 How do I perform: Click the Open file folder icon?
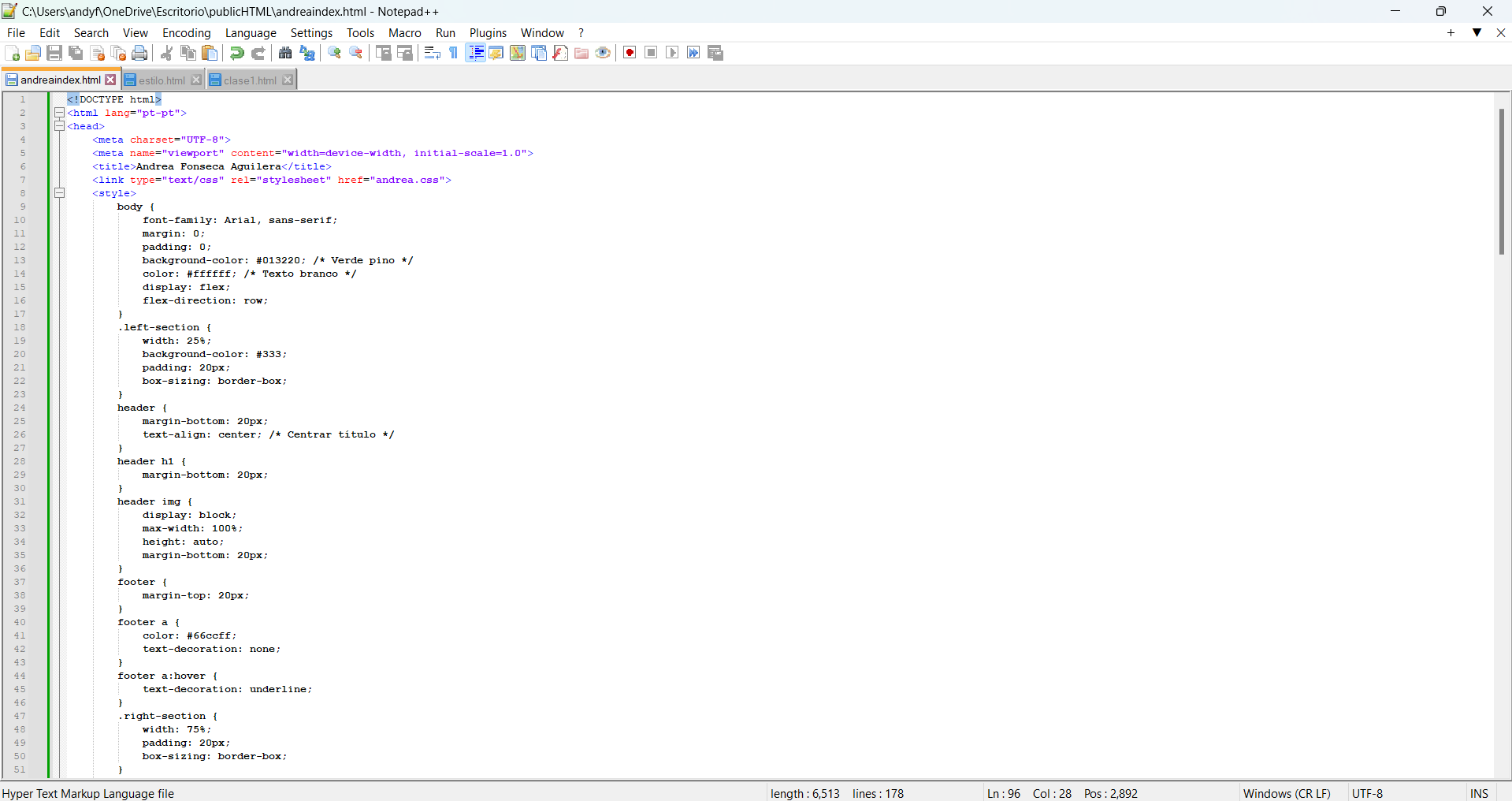pyautogui.click(x=33, y=53)
